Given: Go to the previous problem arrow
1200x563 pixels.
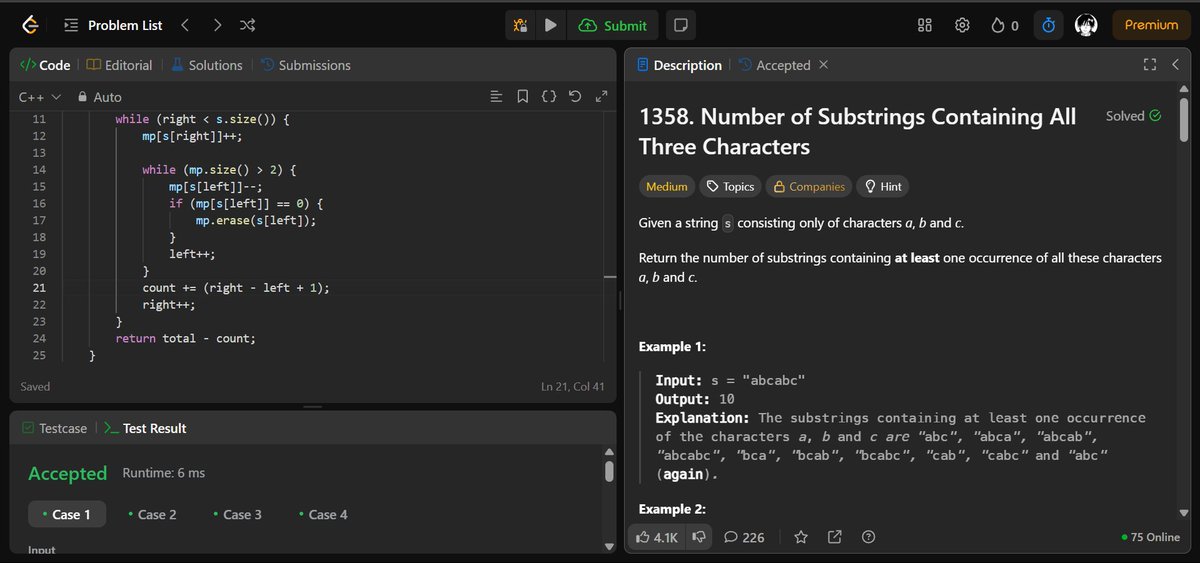Looking at the screenshot, I should [185, 25].
